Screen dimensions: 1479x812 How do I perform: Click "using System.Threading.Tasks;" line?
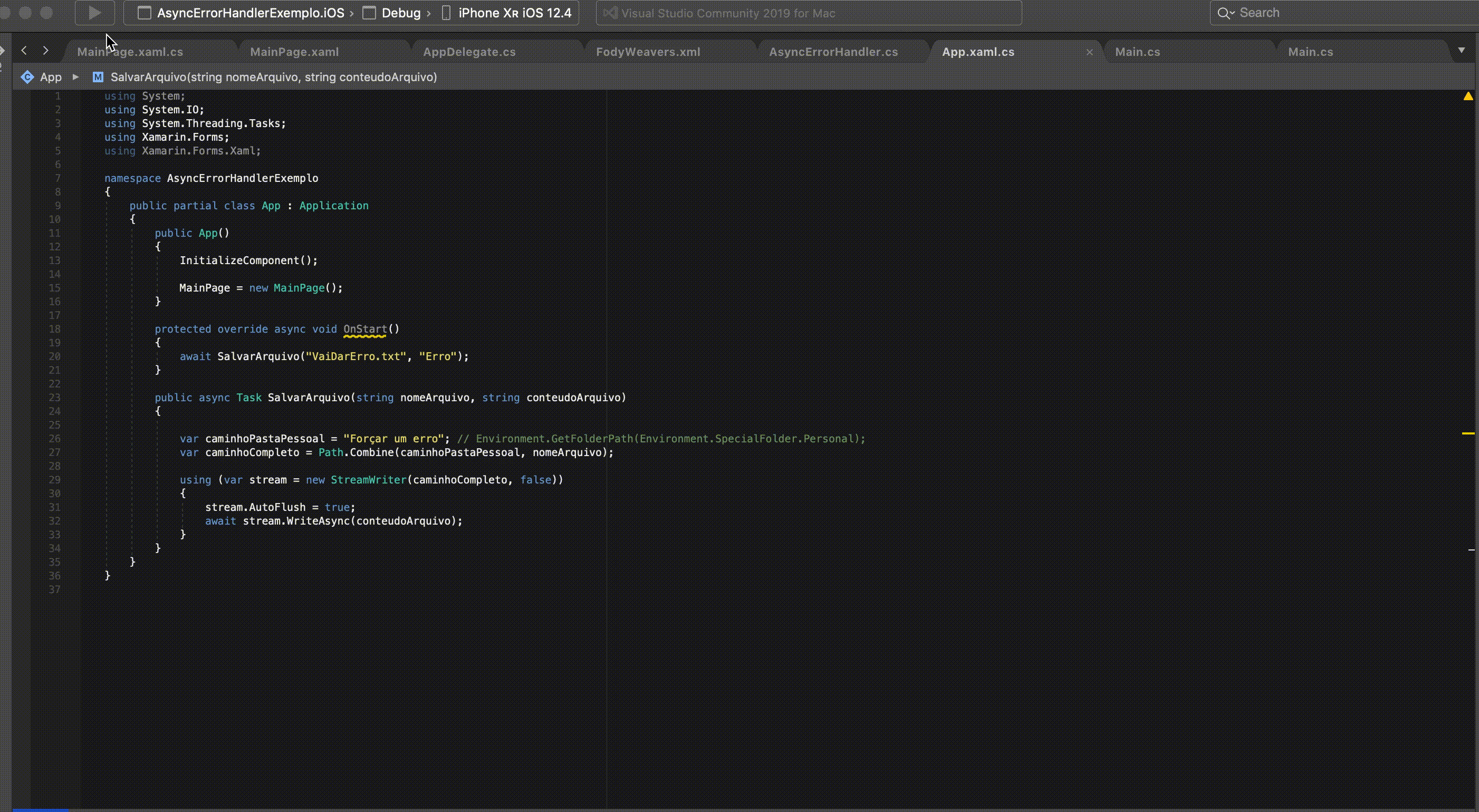pyautogui.click(x=195, y=123)
